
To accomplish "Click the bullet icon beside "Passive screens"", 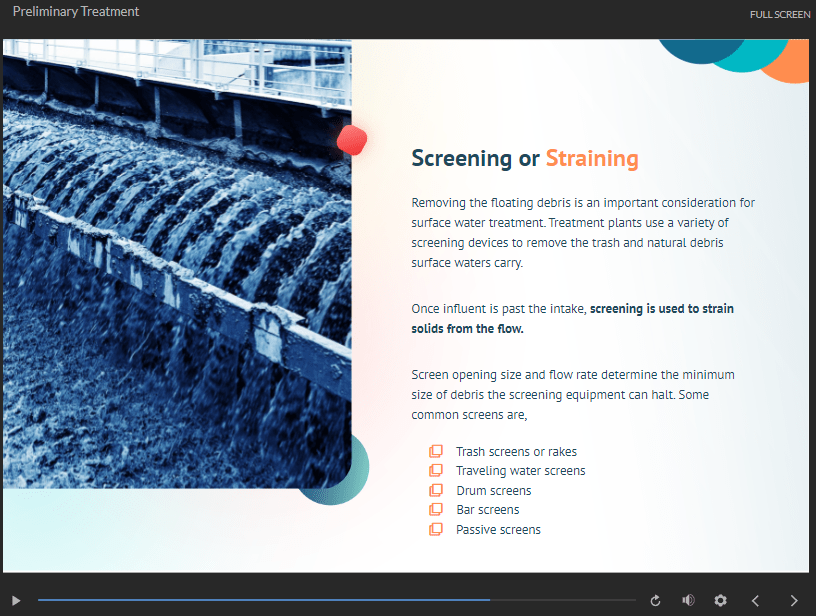I will 436,529.
